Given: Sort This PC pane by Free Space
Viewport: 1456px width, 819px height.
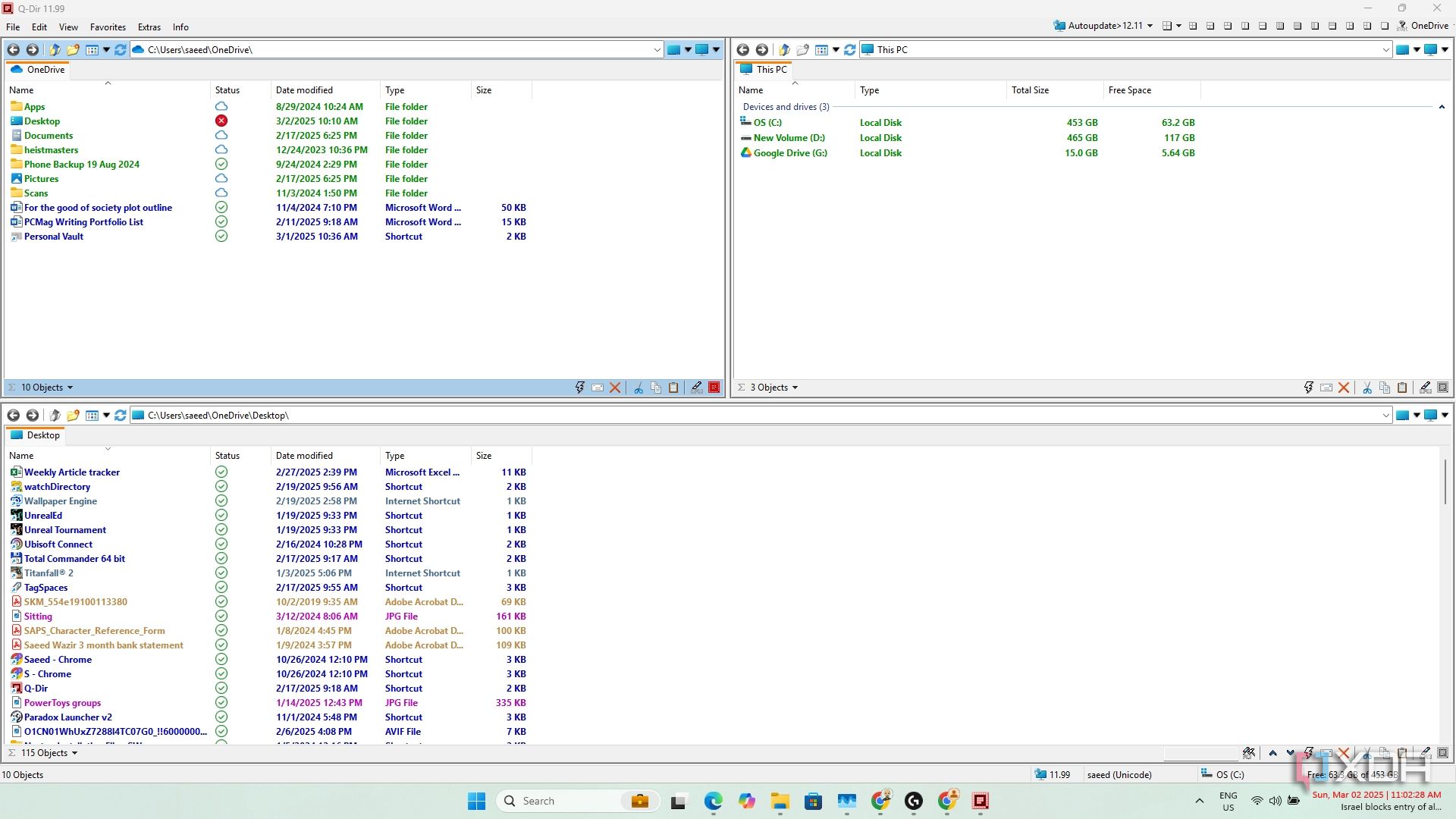Looking at the screenshot, I should pos(1152,90).
